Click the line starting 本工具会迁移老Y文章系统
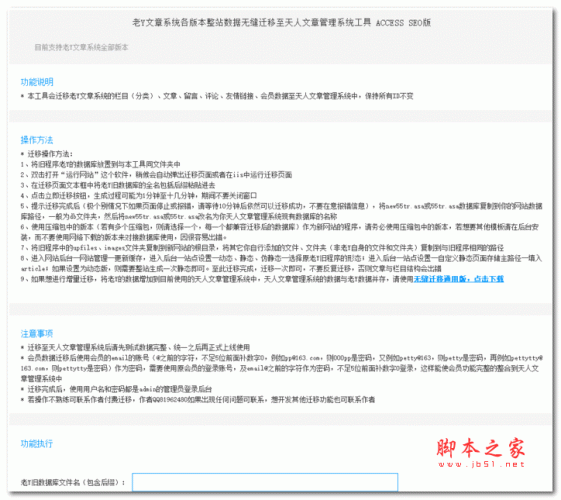Viewport: 561px width, 500px height. tap(217, 96)
